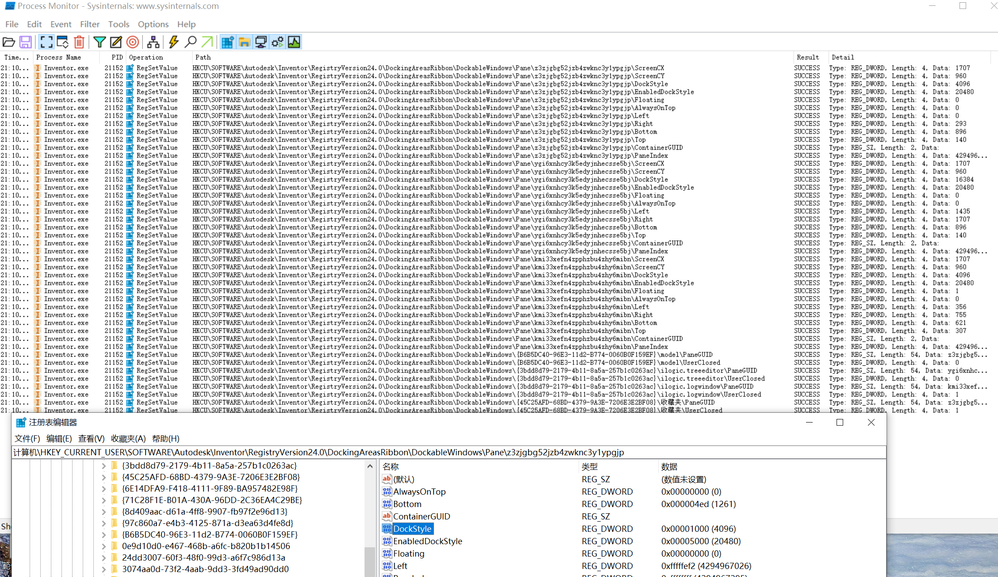Expand the 0e9d10d0-e467-468b-a6fc-b820b1b14506 key
The height and width of the screenshot is (577, 998).
point(104,546)
